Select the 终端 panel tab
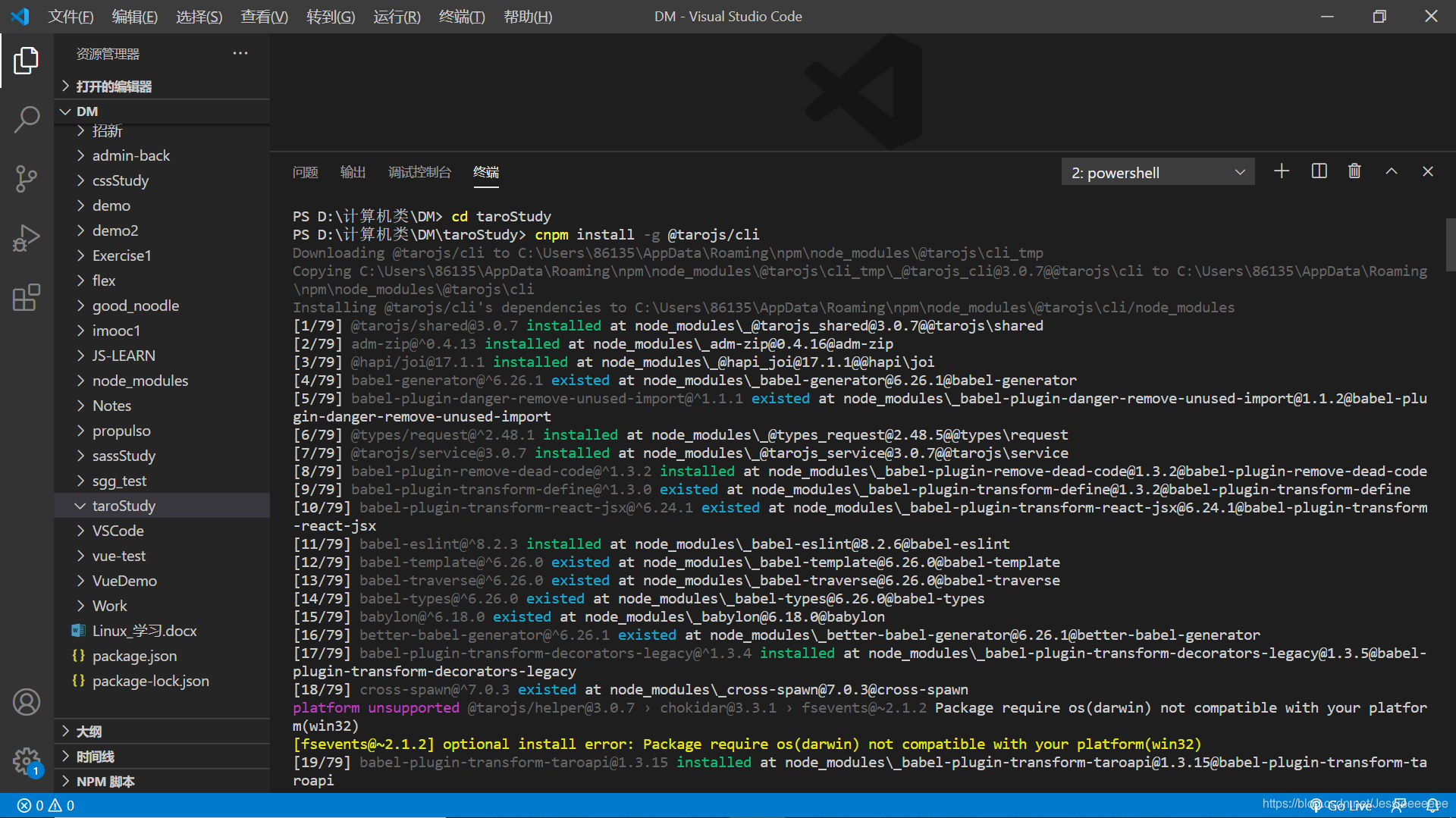 486,172
